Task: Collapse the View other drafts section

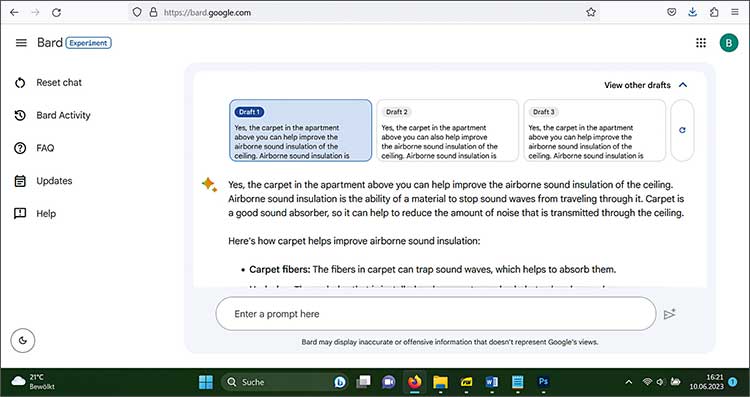Action: (645, 85)
